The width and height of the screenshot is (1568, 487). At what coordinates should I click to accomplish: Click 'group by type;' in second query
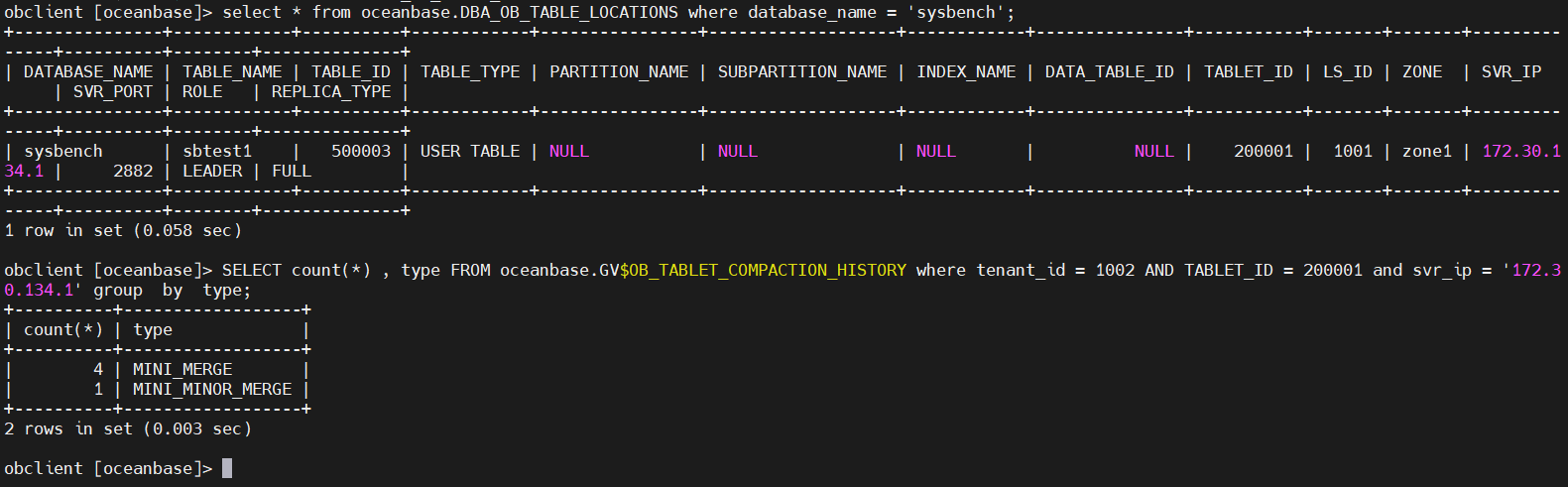coord(173,290)
